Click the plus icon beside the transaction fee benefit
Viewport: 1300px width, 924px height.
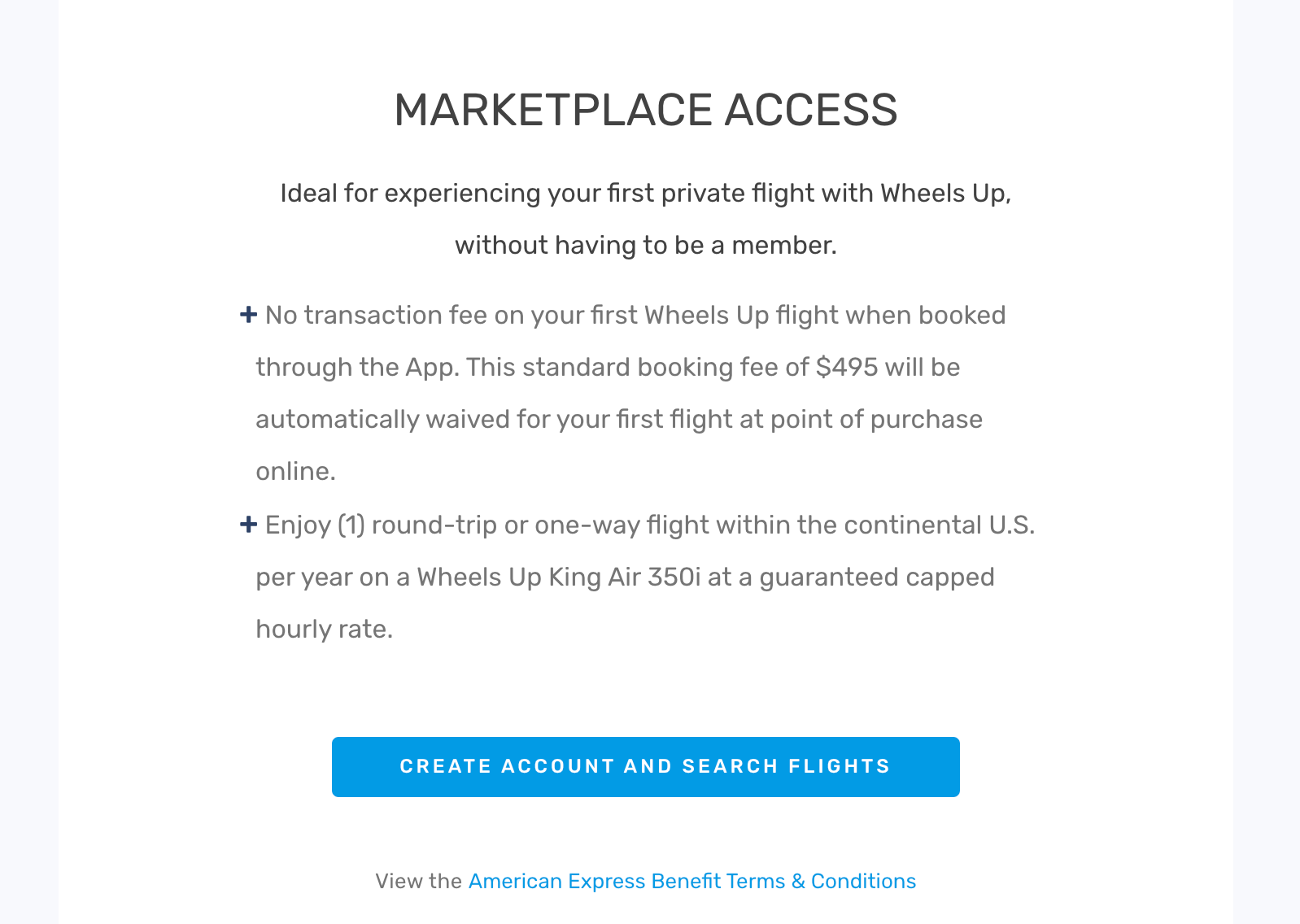pos(248,314)
